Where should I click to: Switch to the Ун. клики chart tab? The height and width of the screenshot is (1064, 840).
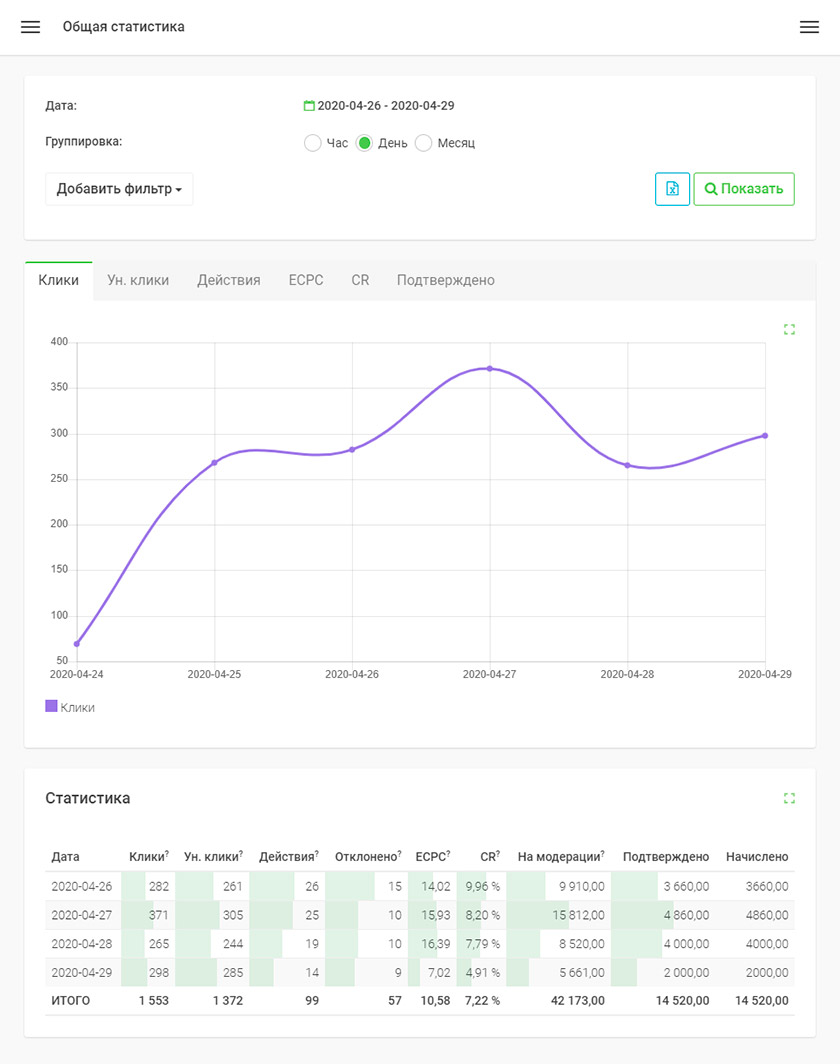point(138,280)
